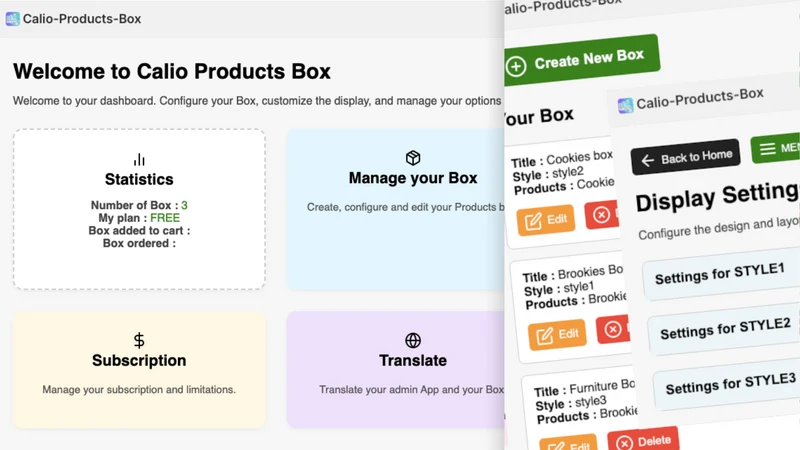This screenshot has width=800, height=450.
Task: Click the left arrow icon in Back to Home
Action: coord(647,161)
